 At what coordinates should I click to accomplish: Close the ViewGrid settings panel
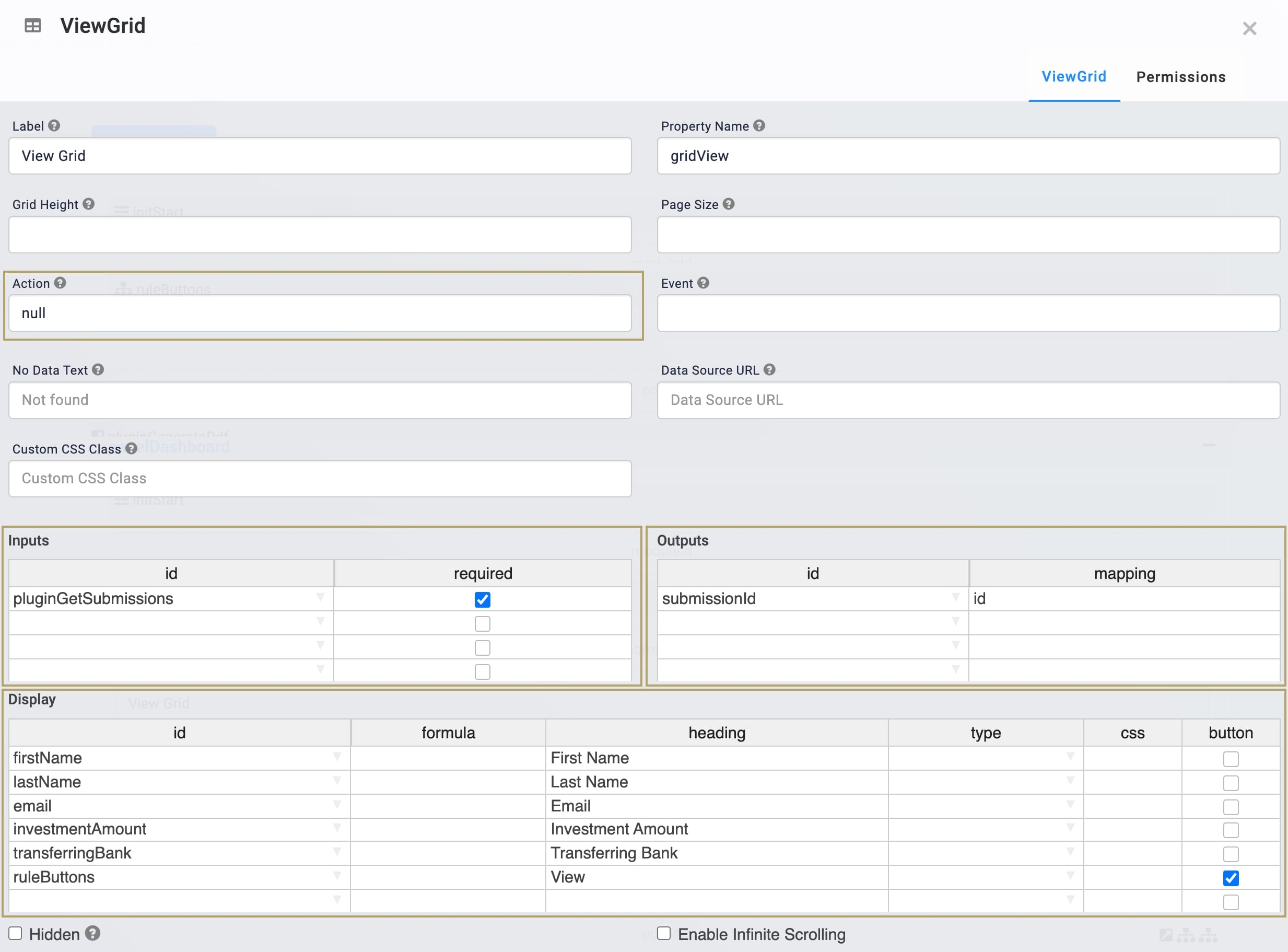coord(1249,28)
